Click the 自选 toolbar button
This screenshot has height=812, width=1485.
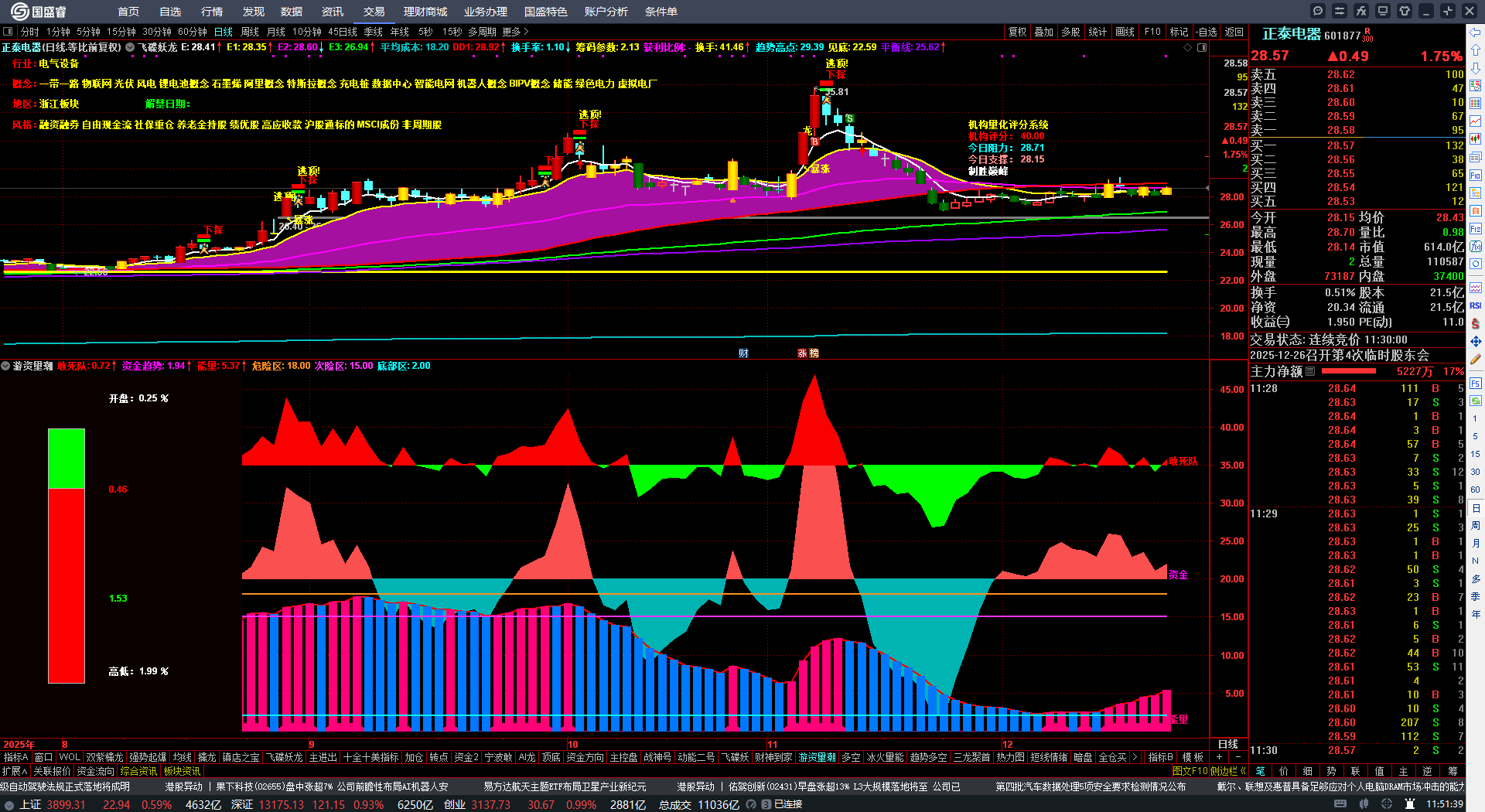tap(1207, 32)
